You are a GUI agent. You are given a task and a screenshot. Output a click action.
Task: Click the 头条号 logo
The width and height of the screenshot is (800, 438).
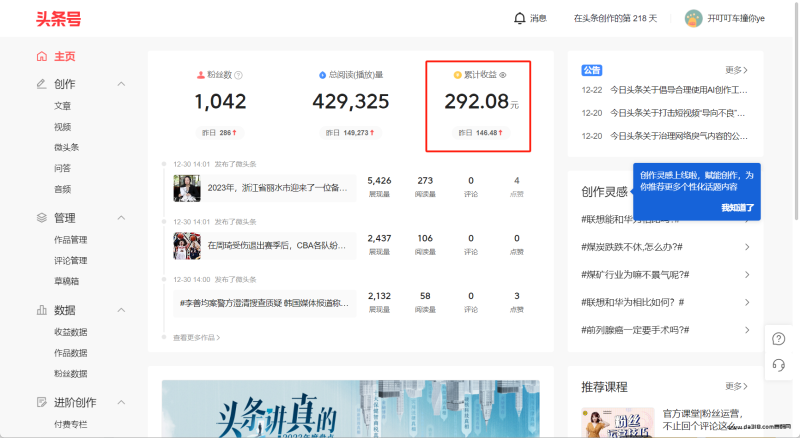click(x=59, y=19)
